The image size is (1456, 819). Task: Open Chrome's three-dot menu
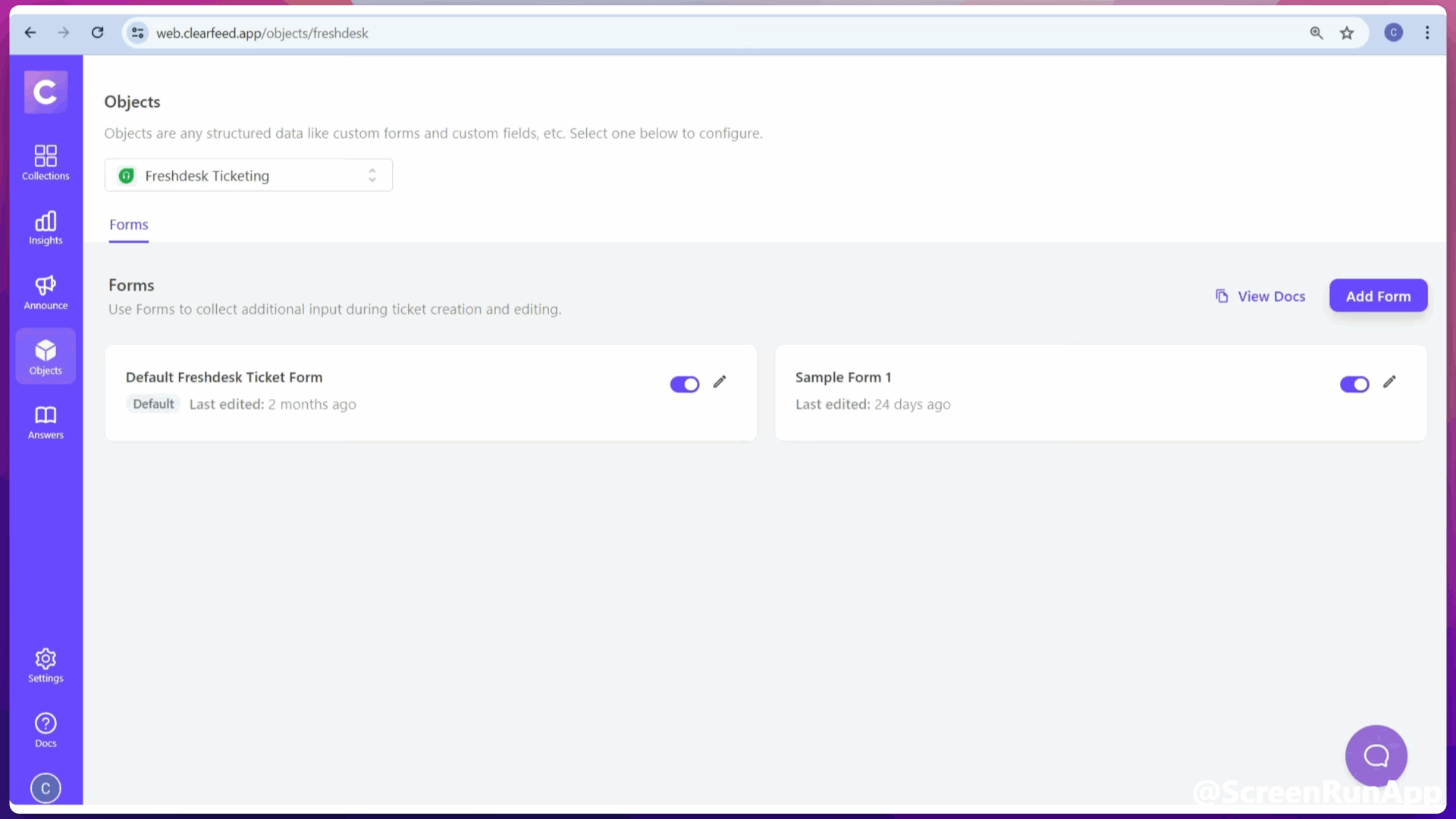point(1427,33)
